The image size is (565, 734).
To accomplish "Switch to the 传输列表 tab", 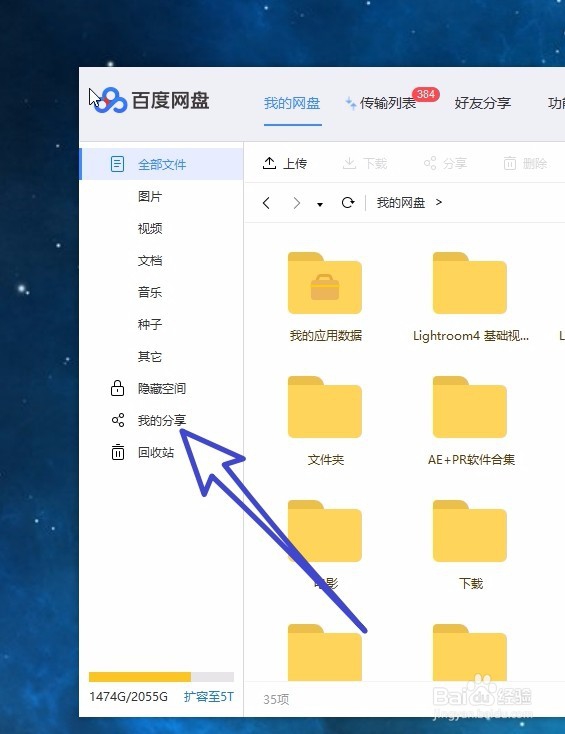I will click(388, 103).
